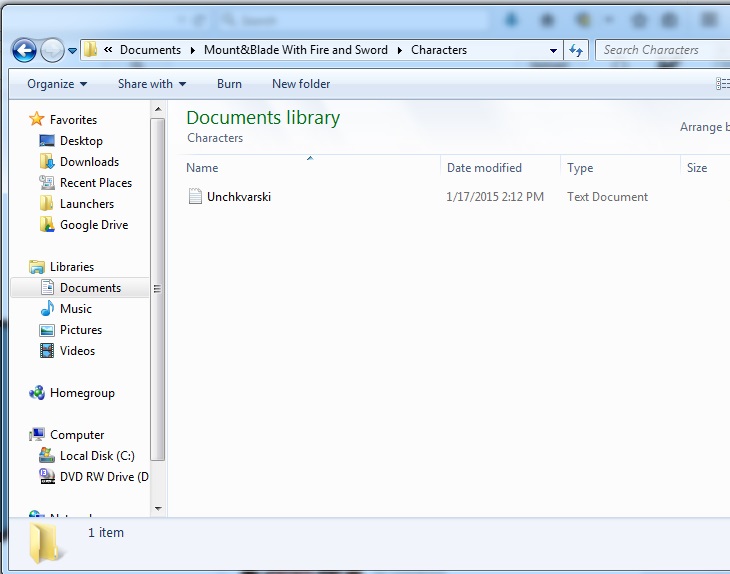Go back with the Back arrow button
This screenshot has height=574, width=730.
pos(24,50)
